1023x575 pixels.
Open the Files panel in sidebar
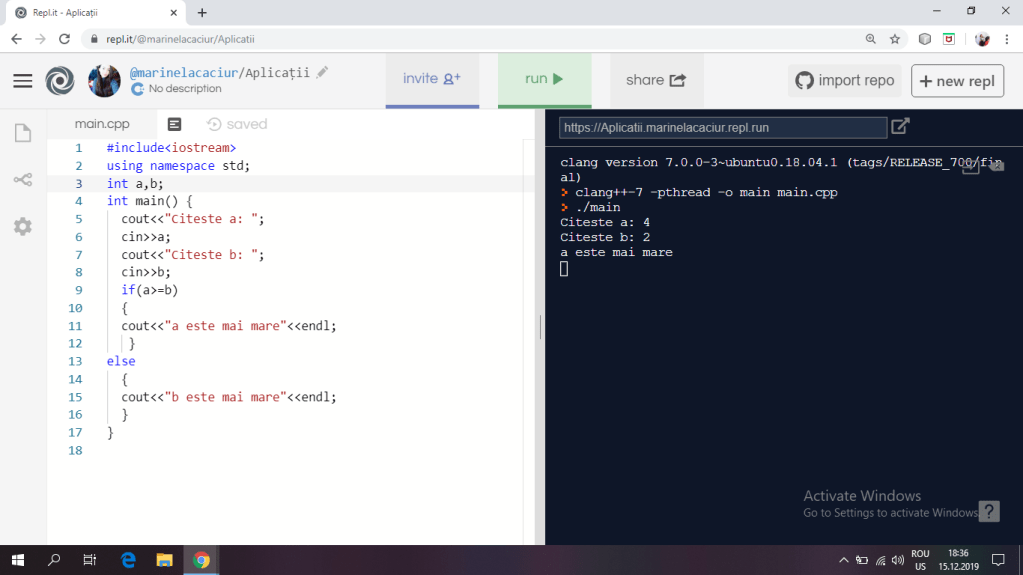coord(22,133)
